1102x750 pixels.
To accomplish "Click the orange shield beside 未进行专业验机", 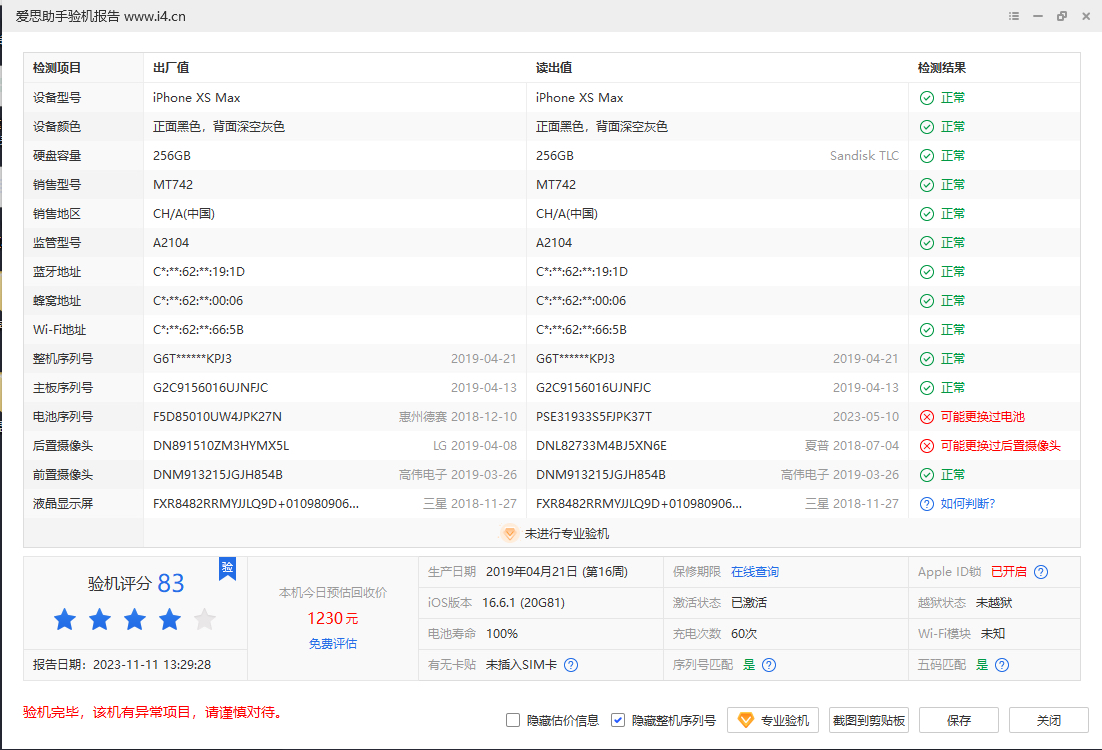I will click(x=510, y=534).
